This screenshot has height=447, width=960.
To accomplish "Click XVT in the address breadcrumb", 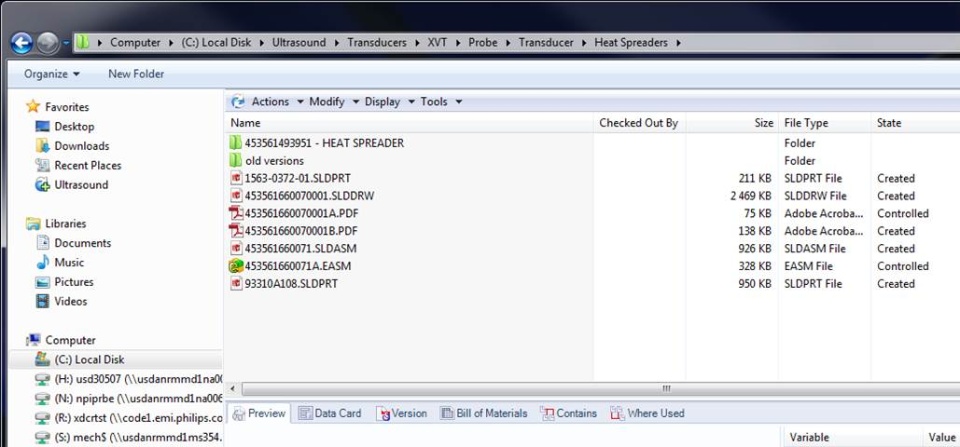I will click(x=438, y=42).
